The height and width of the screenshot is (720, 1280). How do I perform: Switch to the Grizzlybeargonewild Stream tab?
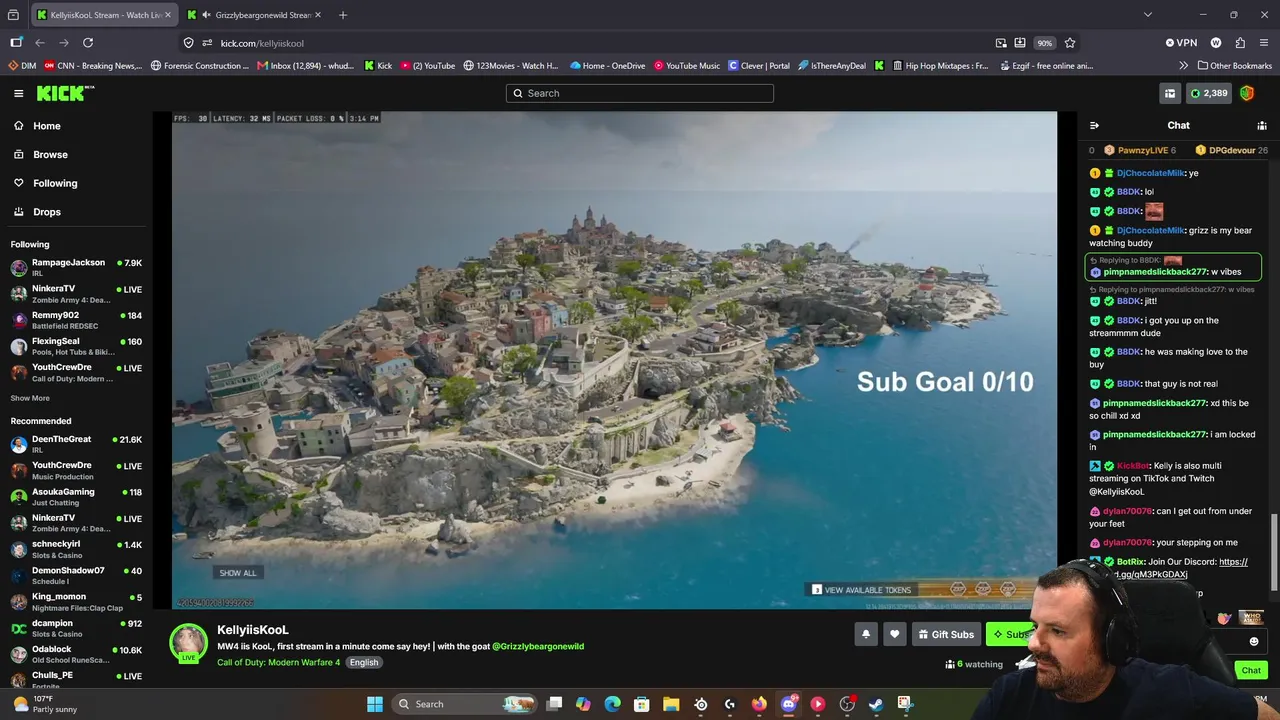tap(255, 15)
